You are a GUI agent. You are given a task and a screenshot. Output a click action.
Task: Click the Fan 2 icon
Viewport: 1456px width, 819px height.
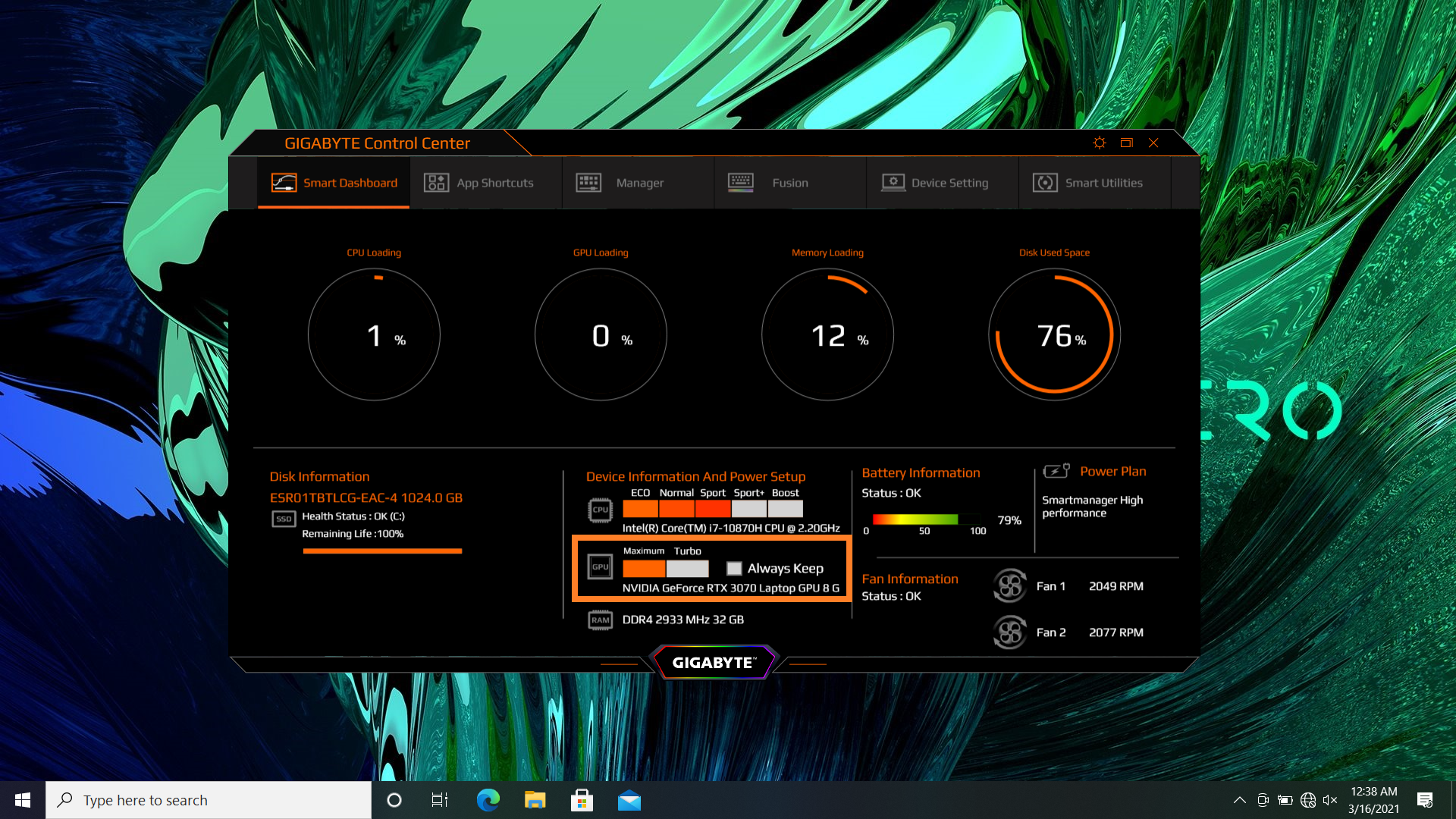click(1010, 632)
